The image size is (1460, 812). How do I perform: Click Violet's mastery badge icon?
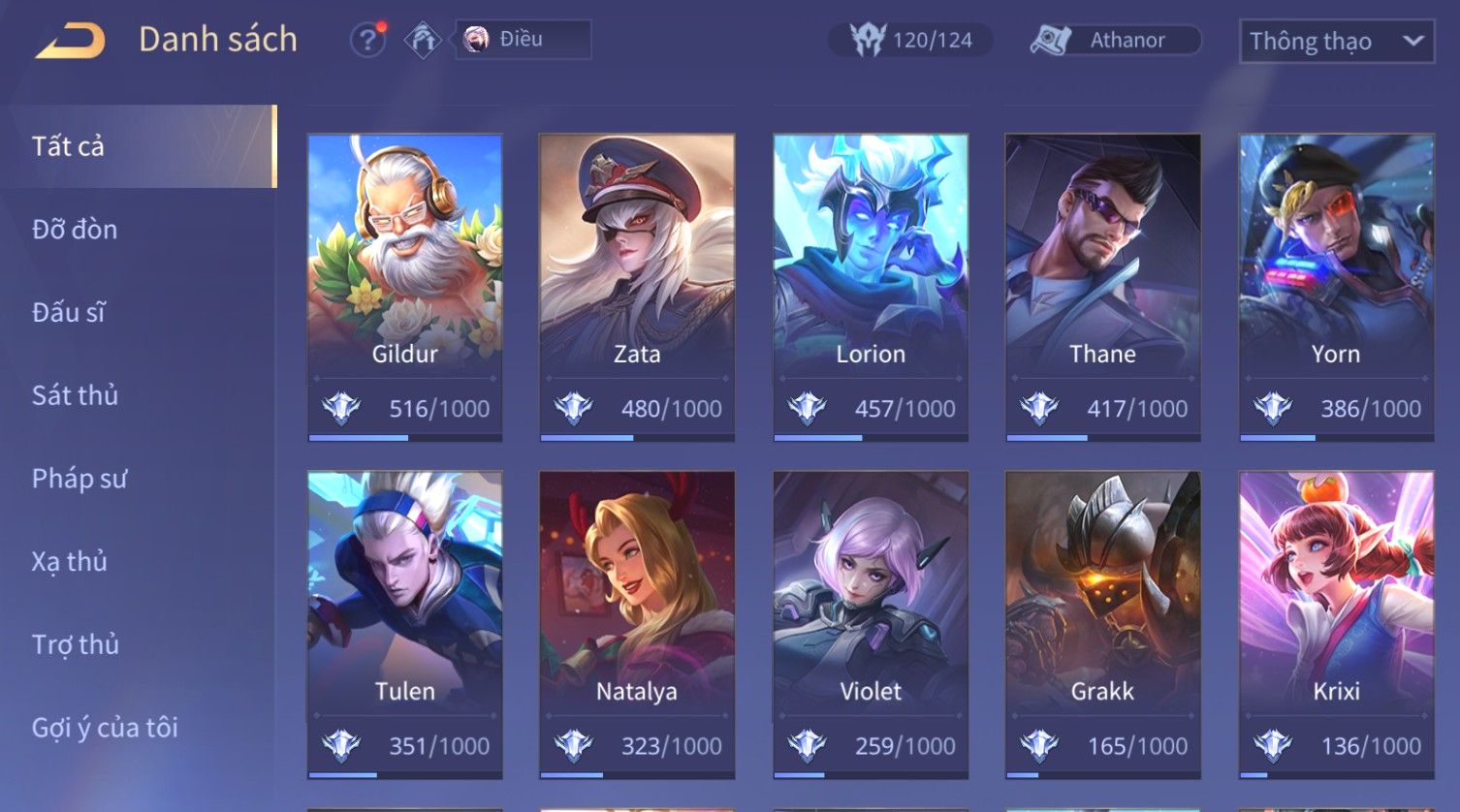807,745
